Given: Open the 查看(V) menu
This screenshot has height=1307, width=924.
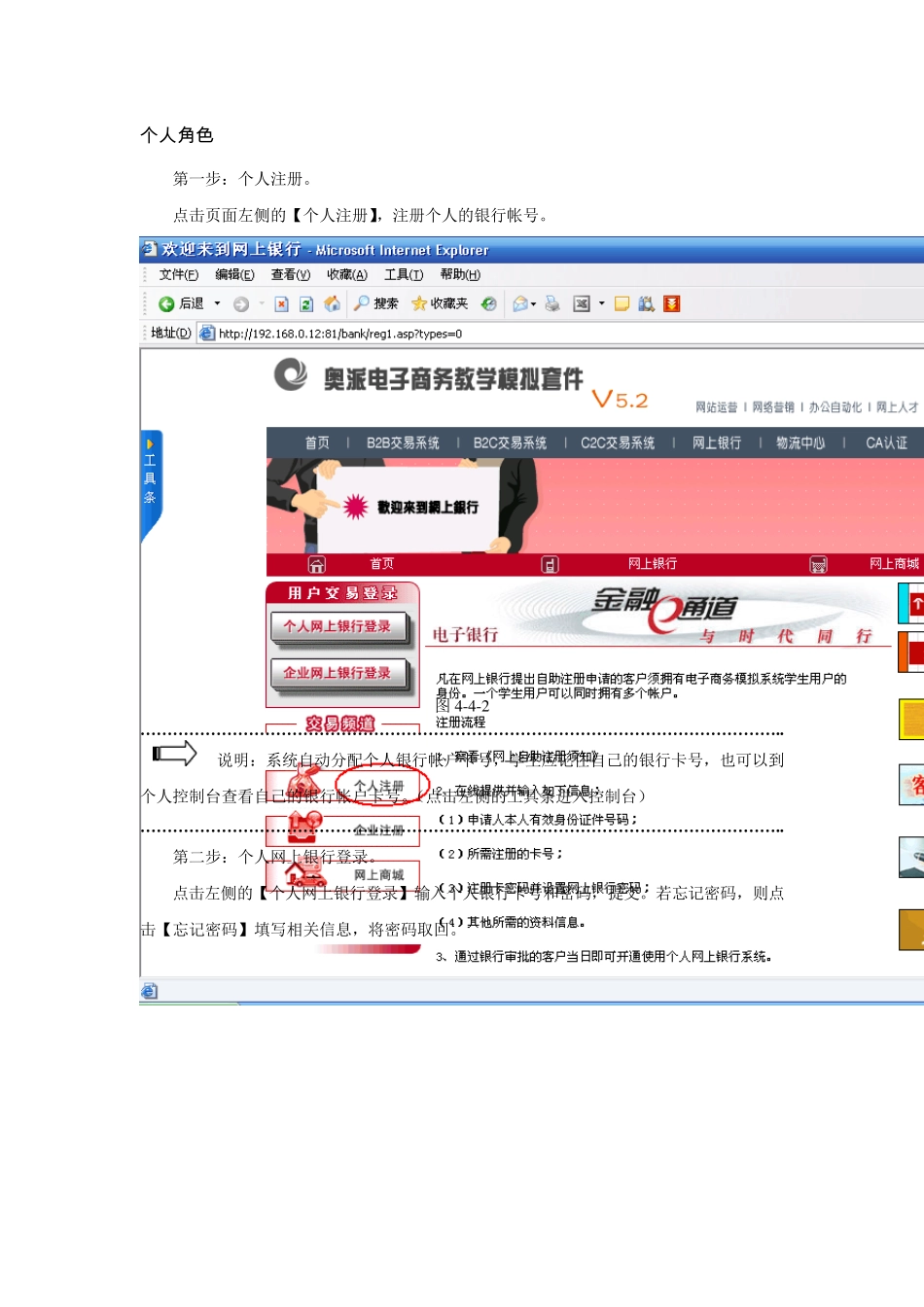Looking at the screenshot, I should (291, 275).
